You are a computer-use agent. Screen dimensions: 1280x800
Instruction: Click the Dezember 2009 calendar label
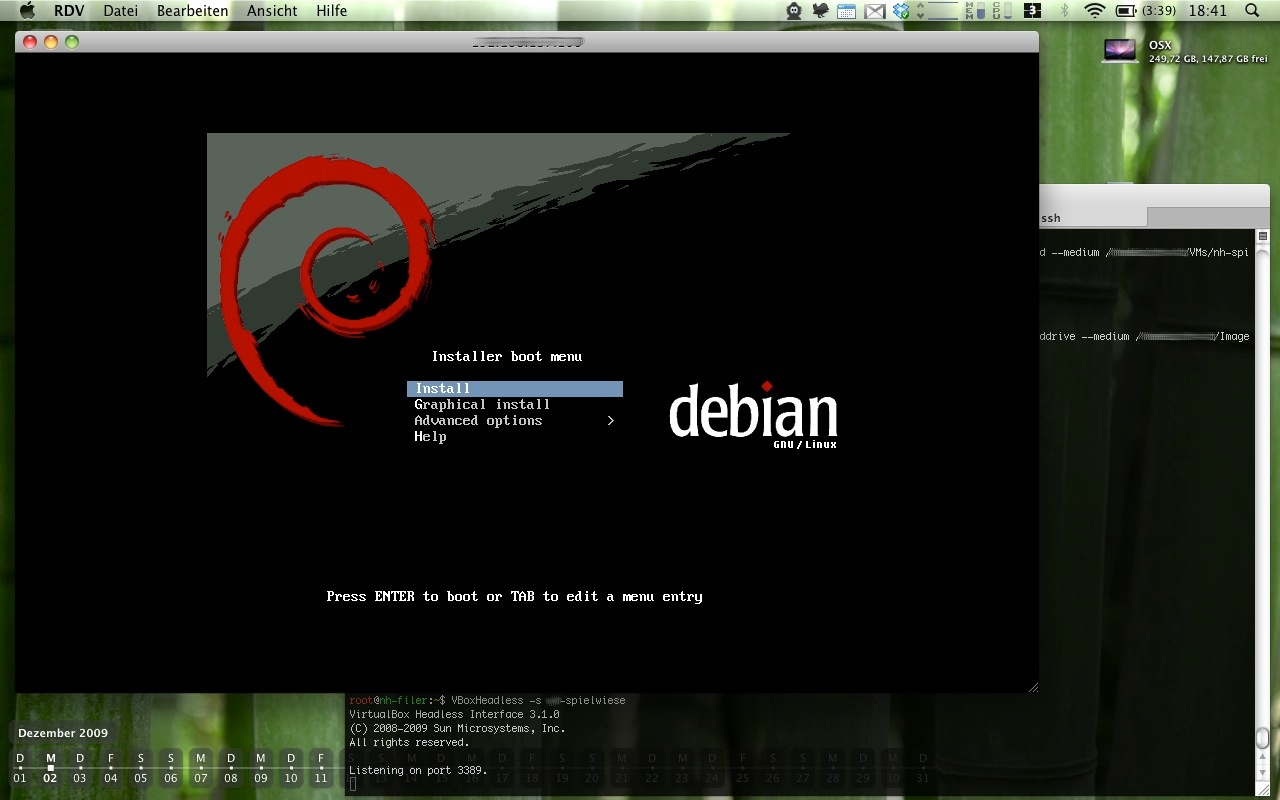click(63, 733)
